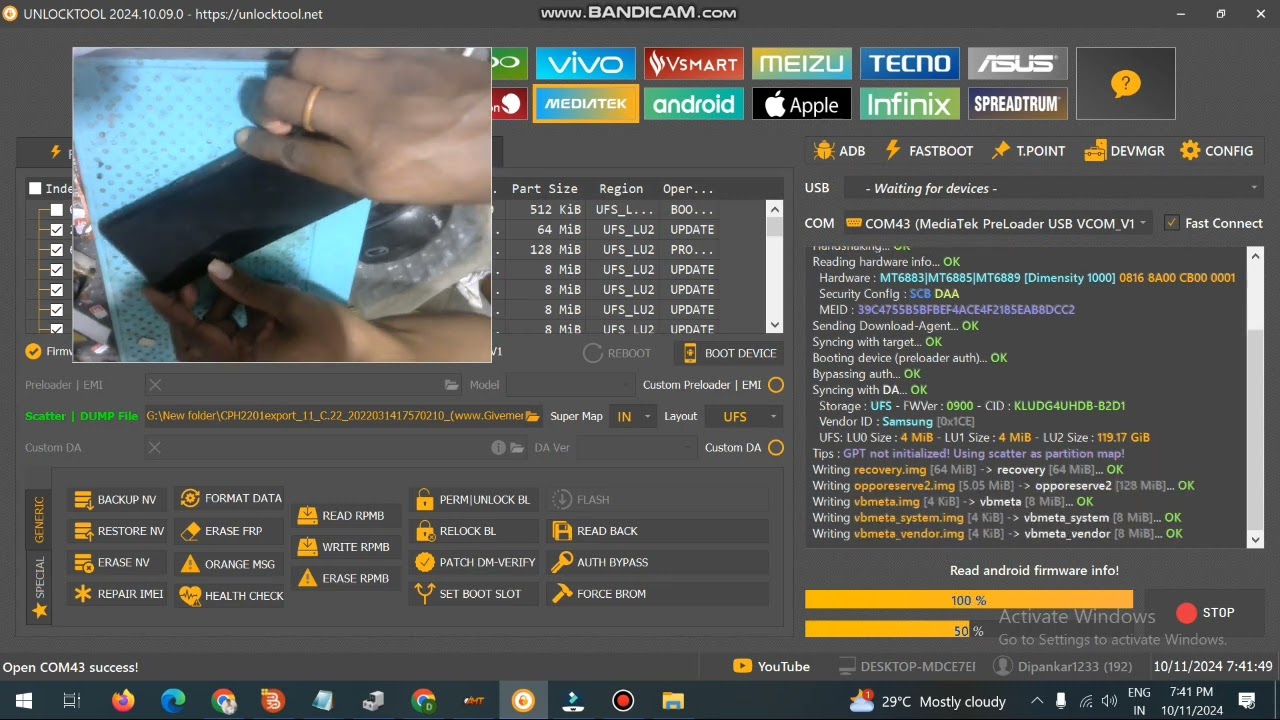The width and height of the screenshot is (1280, 720).
Task: Browse for Custom DA file folder icon
Action: pos(517,448)
